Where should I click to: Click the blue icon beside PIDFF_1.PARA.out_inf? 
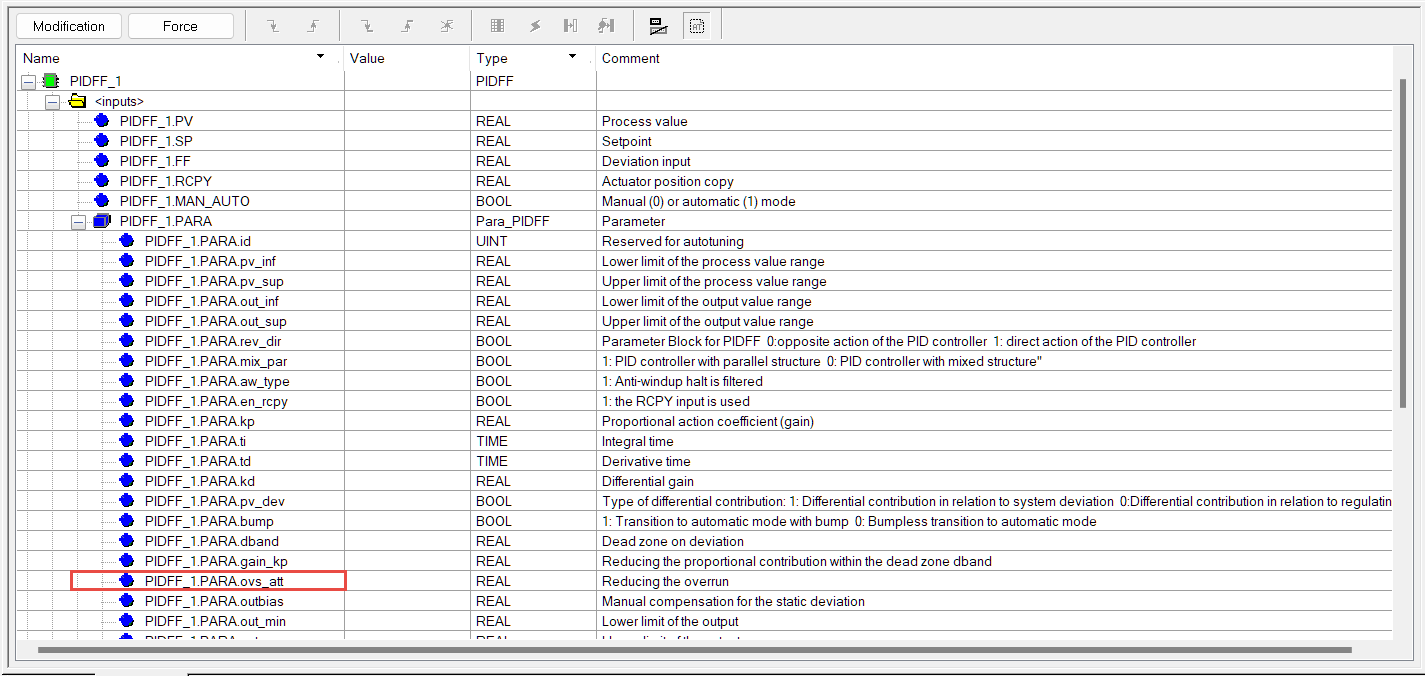(x=126, y=301)
